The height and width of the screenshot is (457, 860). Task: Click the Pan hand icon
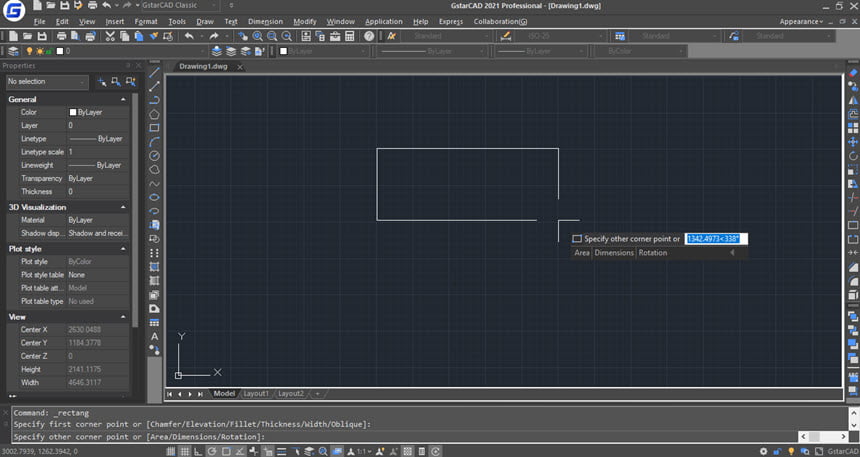coord(242,36)
